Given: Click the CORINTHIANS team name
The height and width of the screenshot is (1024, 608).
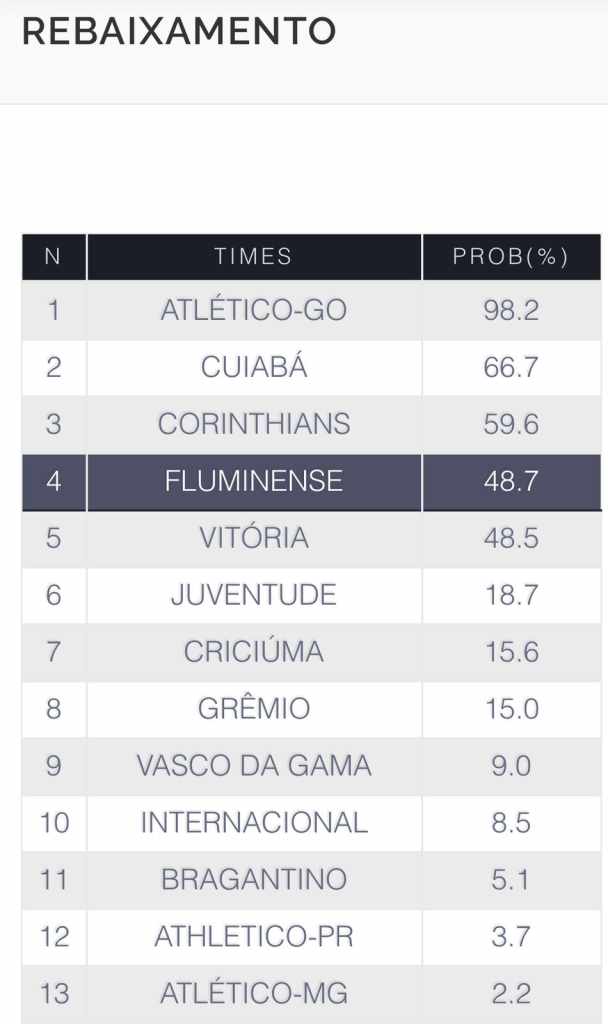Looking at the screenshot, I should coord(254,424).
